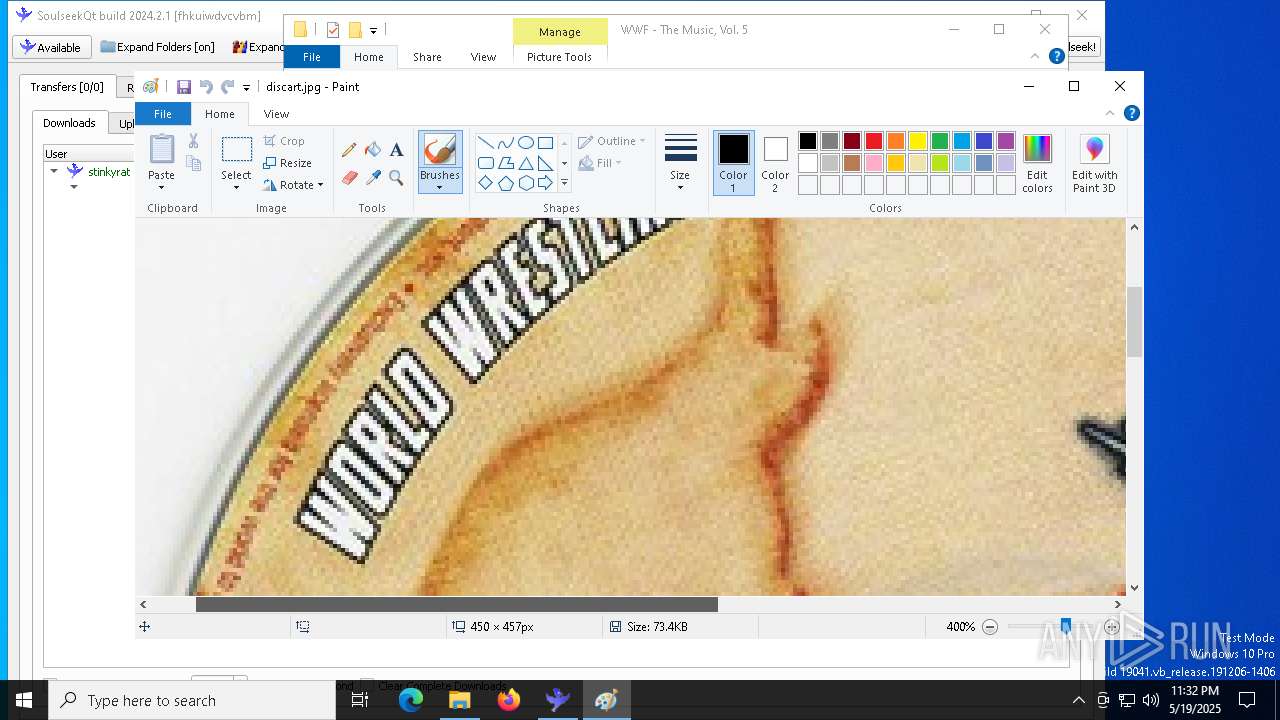The height and width of the screenshot is (720, 1280).
Task: Select the Fill with color bucket tool
Action: (373, 150)
